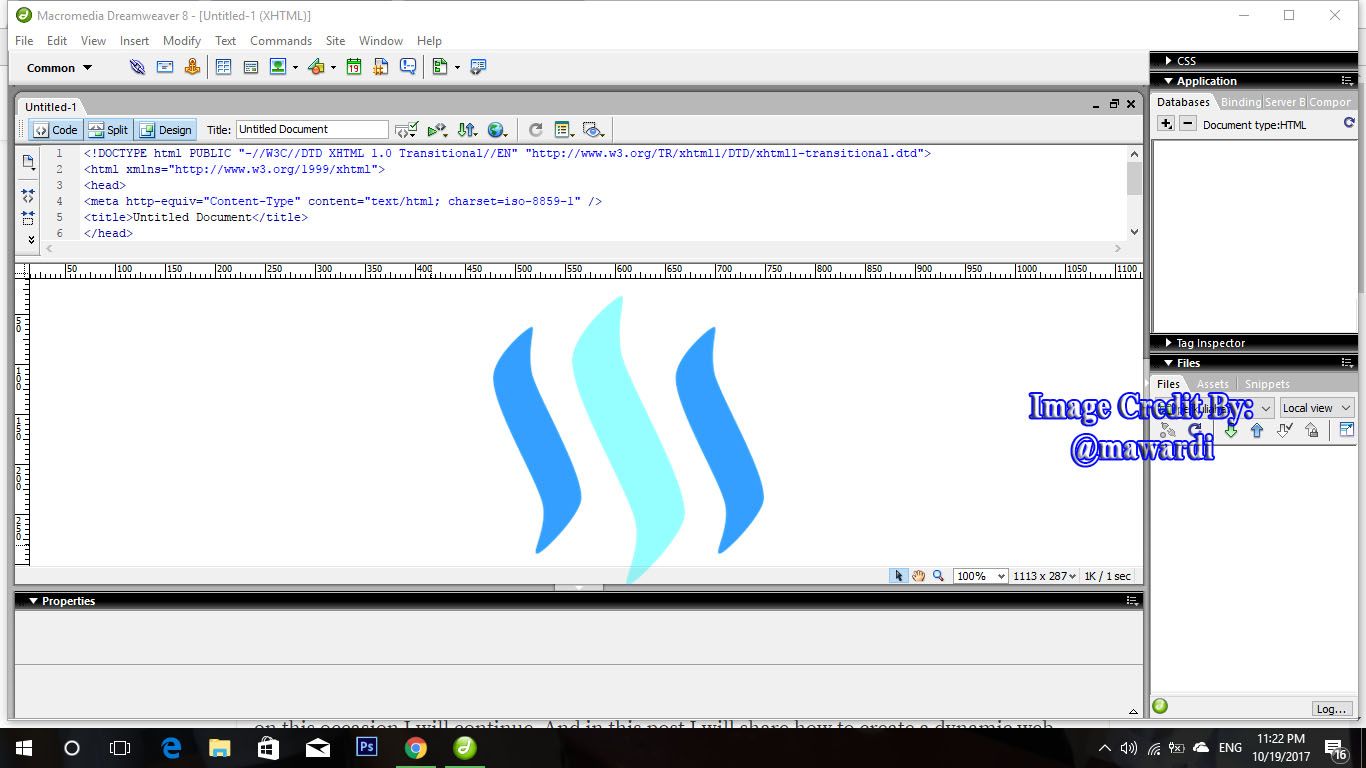Select the Untitled-1 document tab
The height and width of the screenshot is (768, 1366).
pyautogui.click(x=51, y=107)
